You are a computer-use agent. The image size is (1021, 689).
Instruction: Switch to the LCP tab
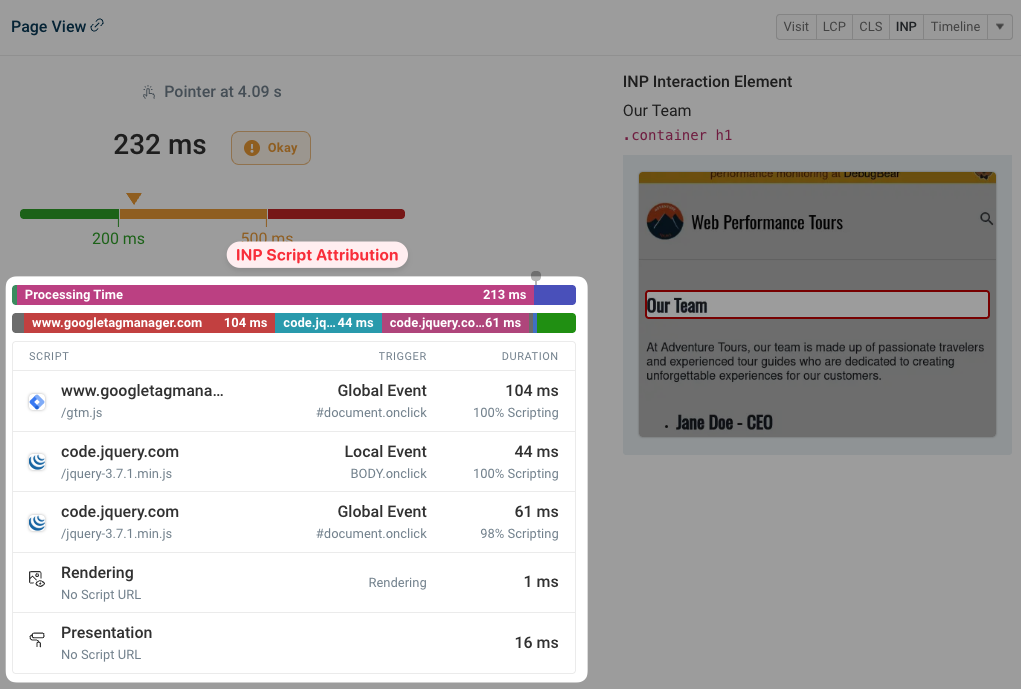coord(834,27)
